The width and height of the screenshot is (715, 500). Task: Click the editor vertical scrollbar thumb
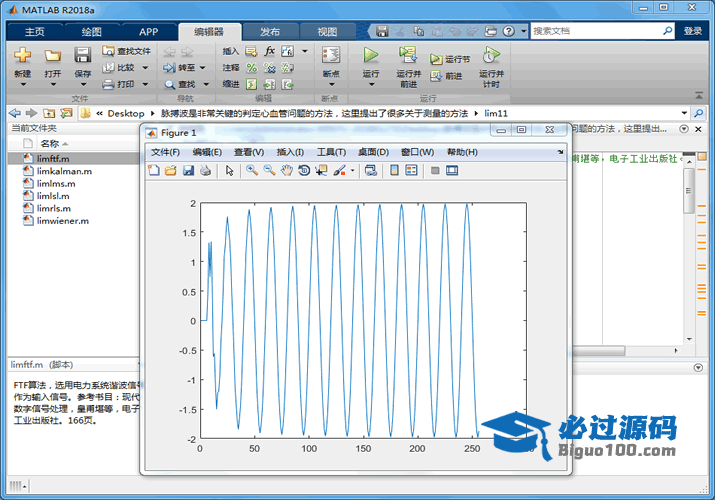click(x=689, y=191)
